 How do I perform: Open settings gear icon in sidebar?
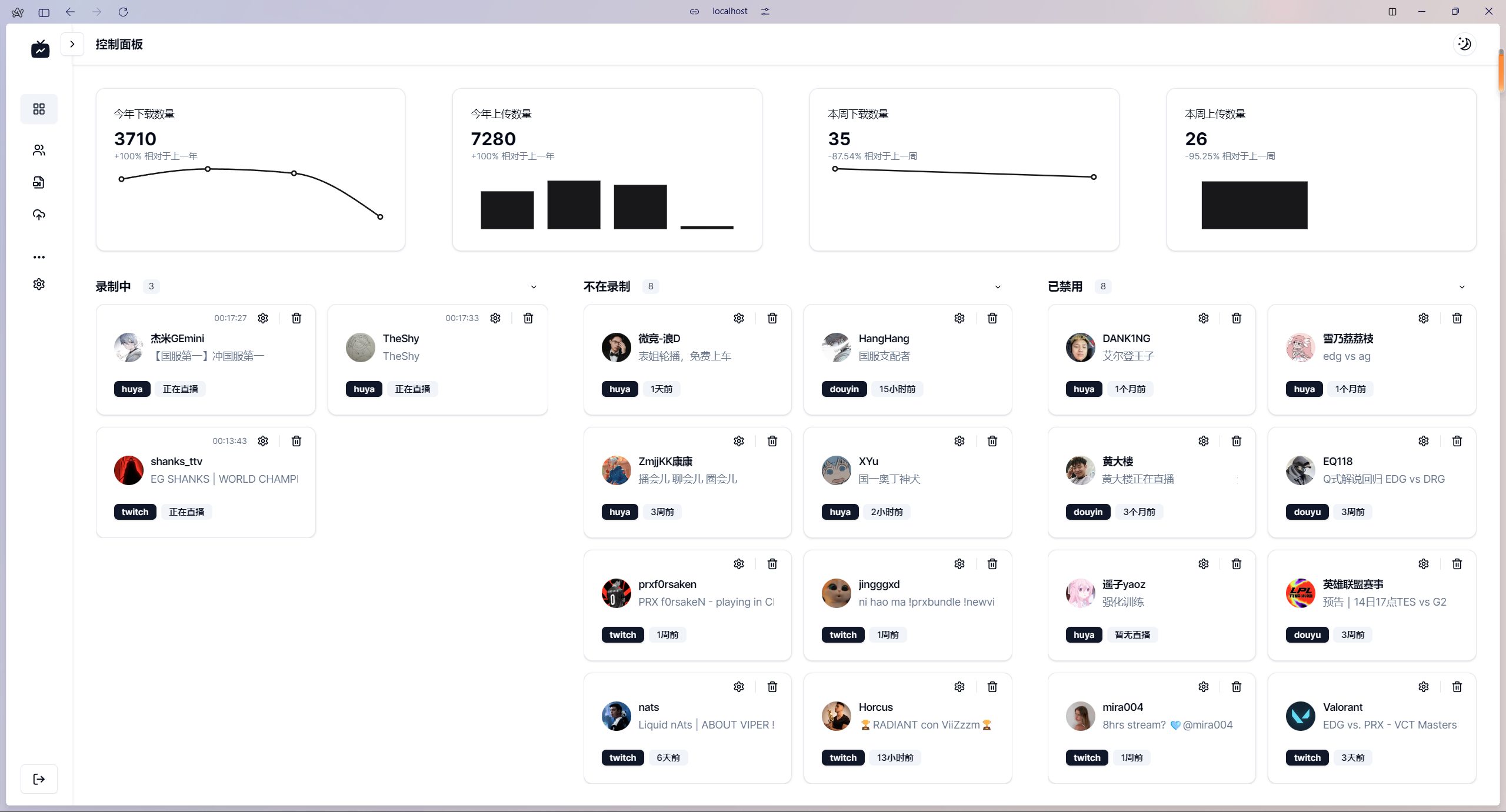[39, 284]
